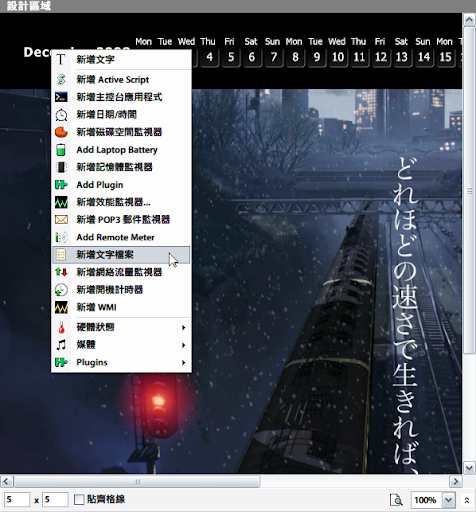The height and width of the screenshot is (512, 476).
Task: Click the green waveform performance monitor icon
Action: pos(61,202)
